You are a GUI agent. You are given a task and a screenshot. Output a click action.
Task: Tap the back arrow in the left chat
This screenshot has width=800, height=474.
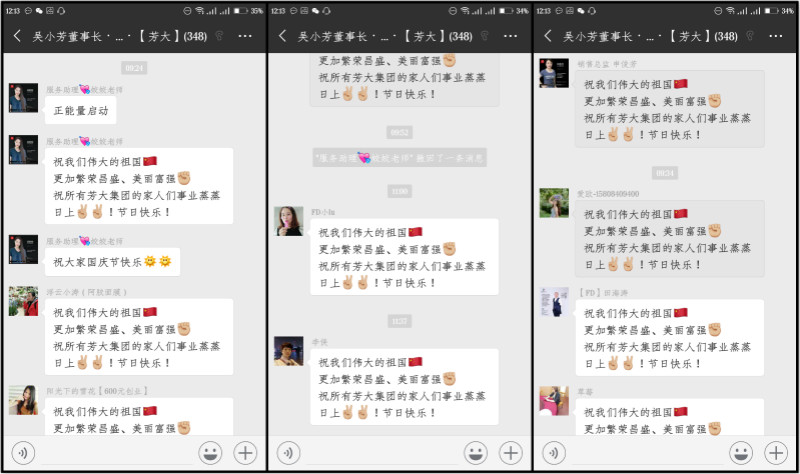click(17, 35)
